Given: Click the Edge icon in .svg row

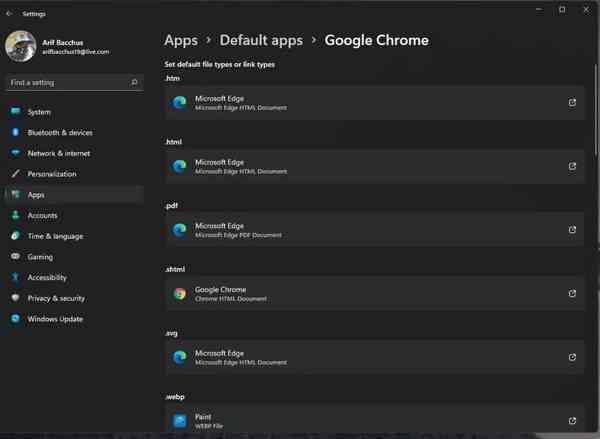Looking at the screenshot, I should tap(179, 357).
